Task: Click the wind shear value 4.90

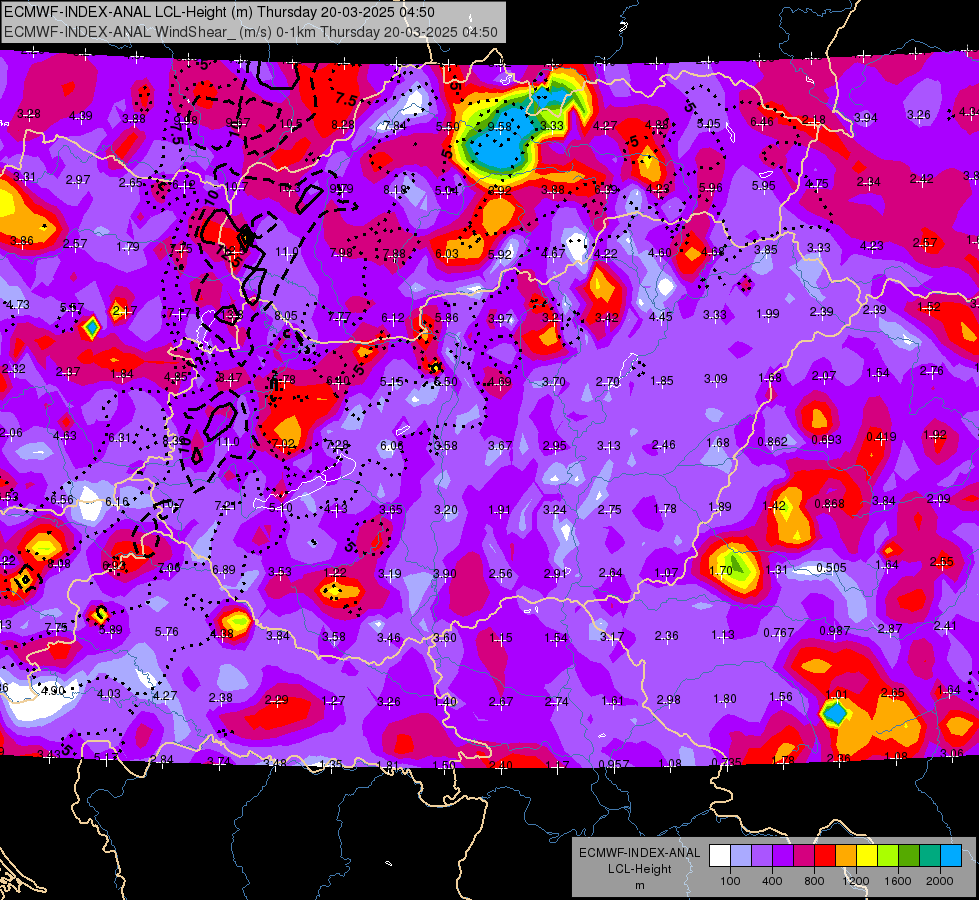Action: pos(53,690)
